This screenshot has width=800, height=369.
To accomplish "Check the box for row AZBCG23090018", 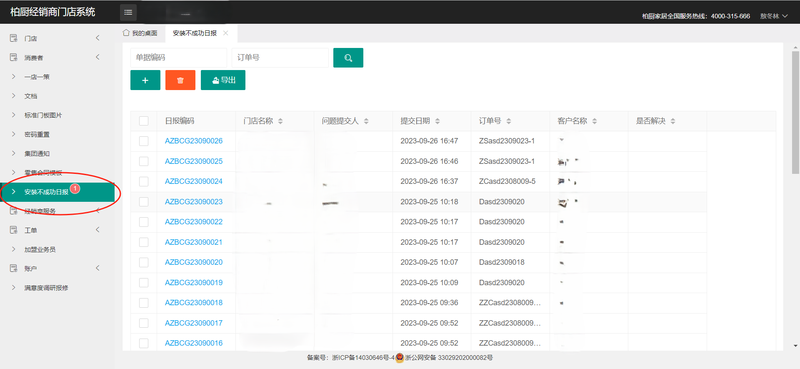I will pos(144,303).
